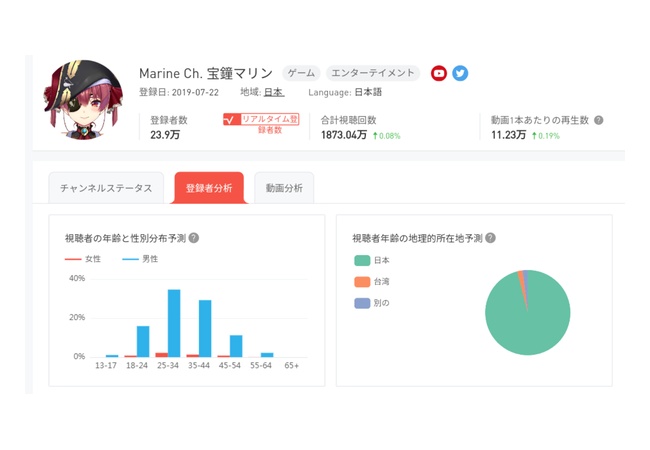Click the Marine channel avatar image

click(83, 100)
